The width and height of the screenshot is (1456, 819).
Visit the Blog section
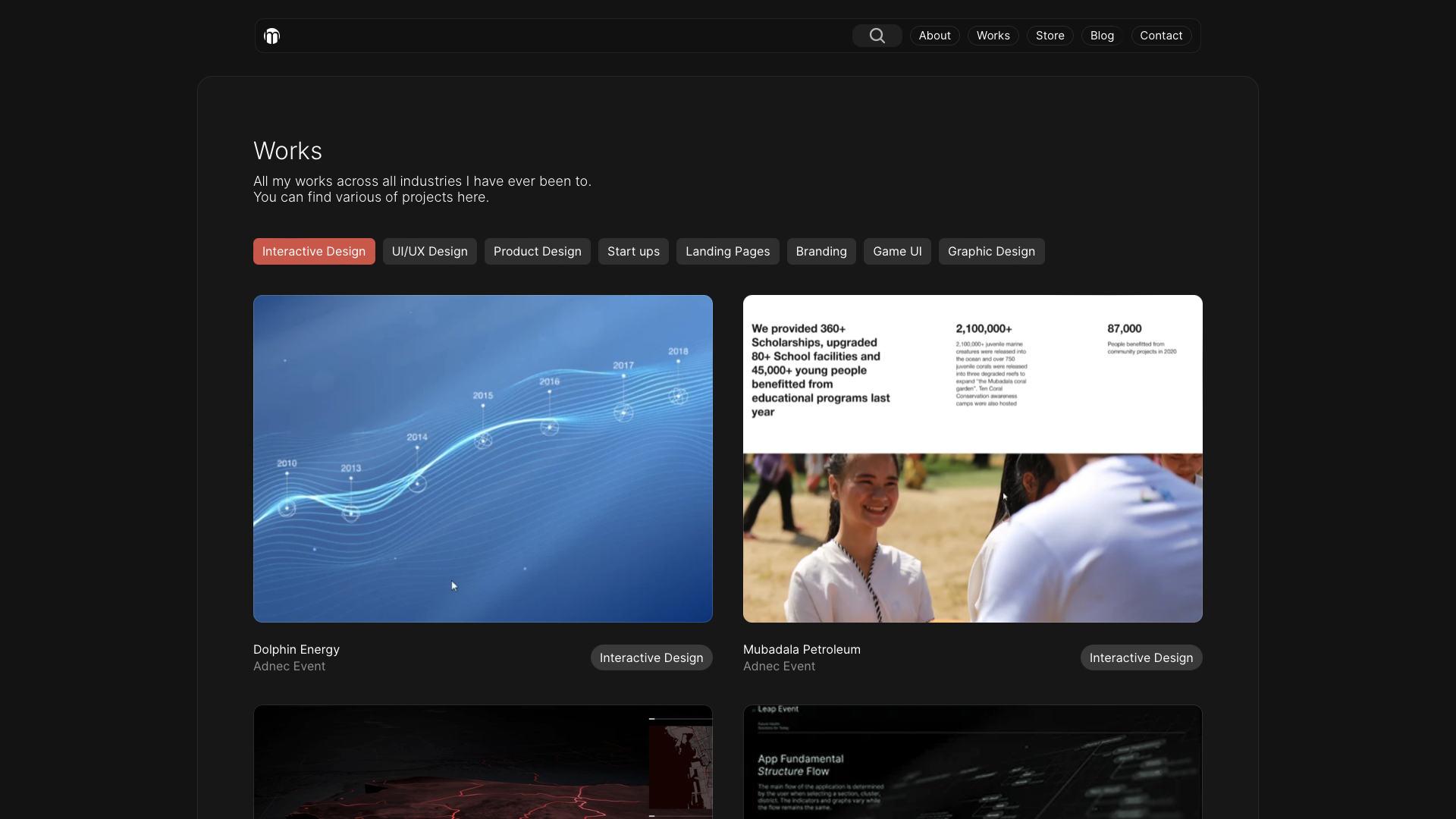click(1102, 36)
